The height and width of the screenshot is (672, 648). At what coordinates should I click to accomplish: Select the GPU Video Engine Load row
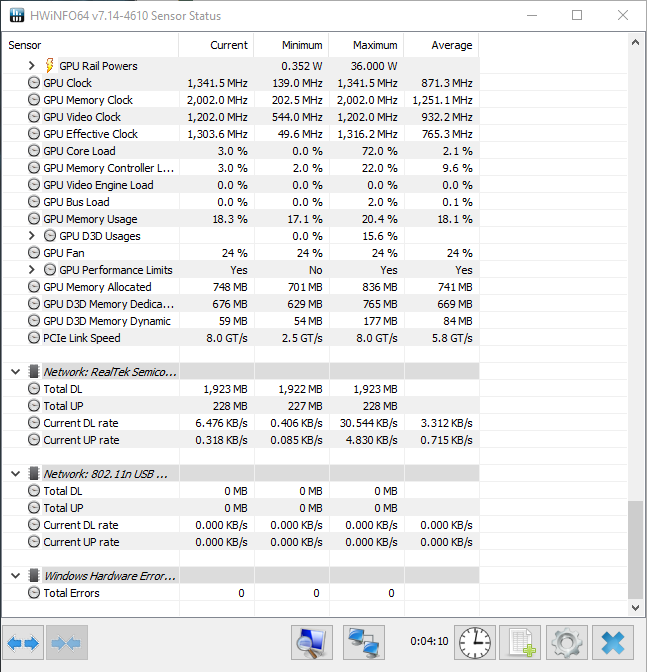pyautogui.click(x=241, y=185)
